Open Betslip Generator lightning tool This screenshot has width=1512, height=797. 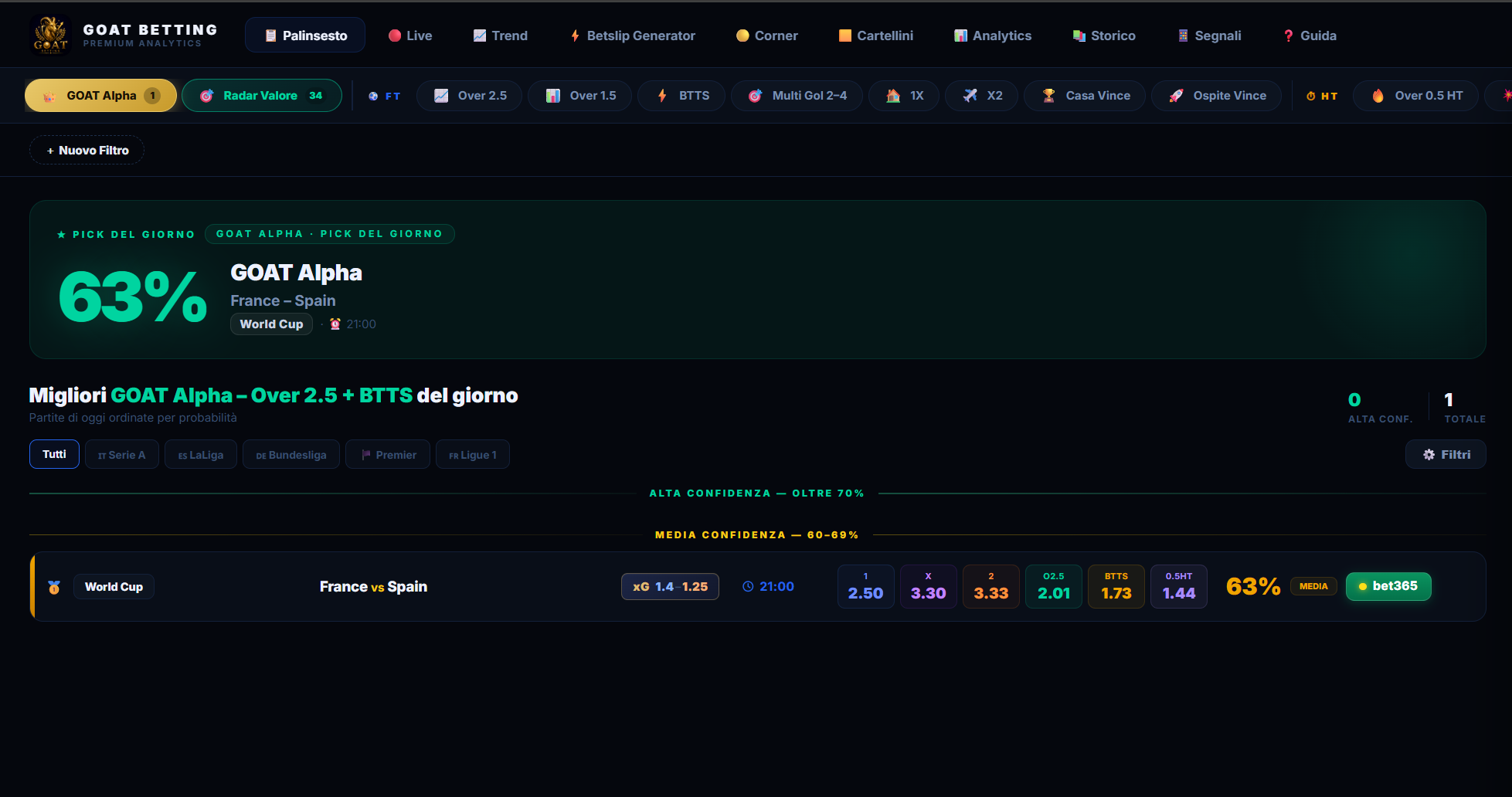[633, 36]
